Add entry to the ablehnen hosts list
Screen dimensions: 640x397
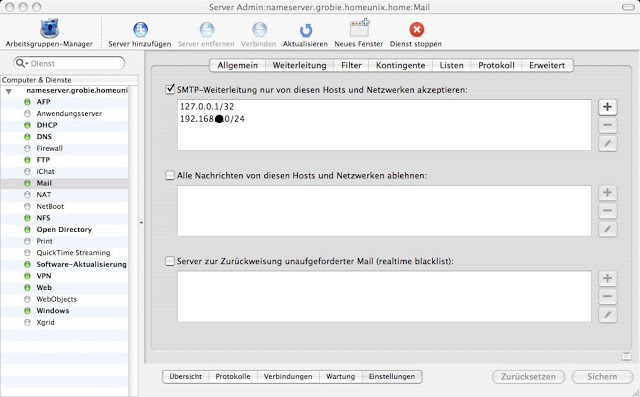click(x=607, y=193)
